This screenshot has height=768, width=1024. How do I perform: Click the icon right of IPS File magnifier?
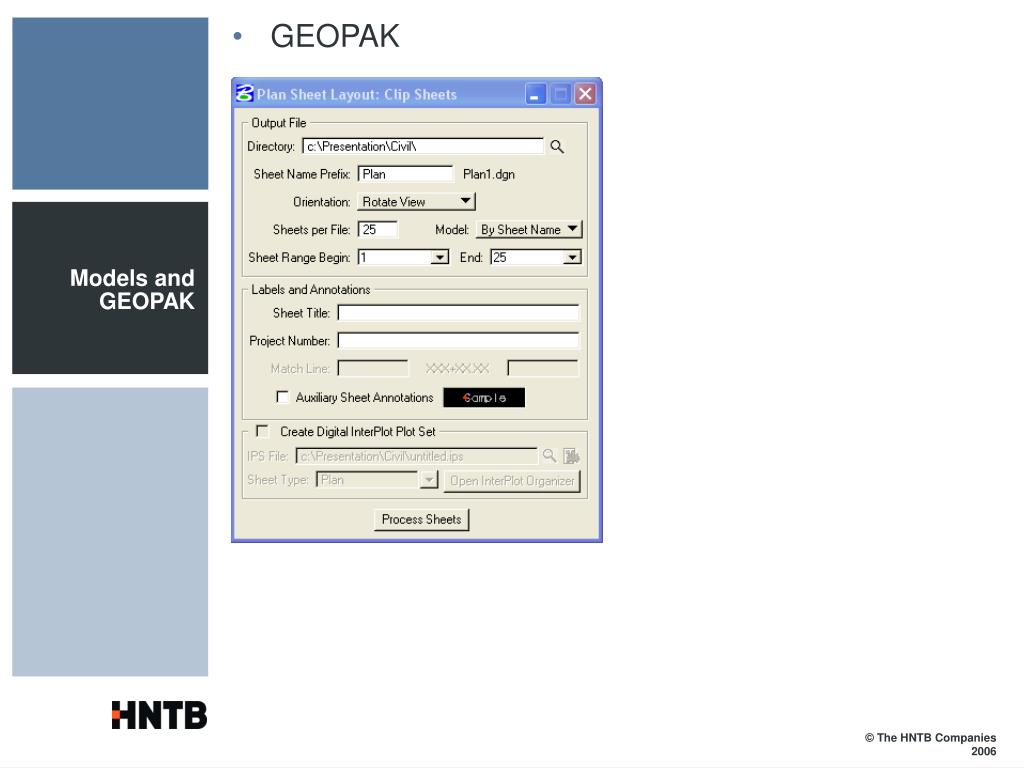pos(571,456)
